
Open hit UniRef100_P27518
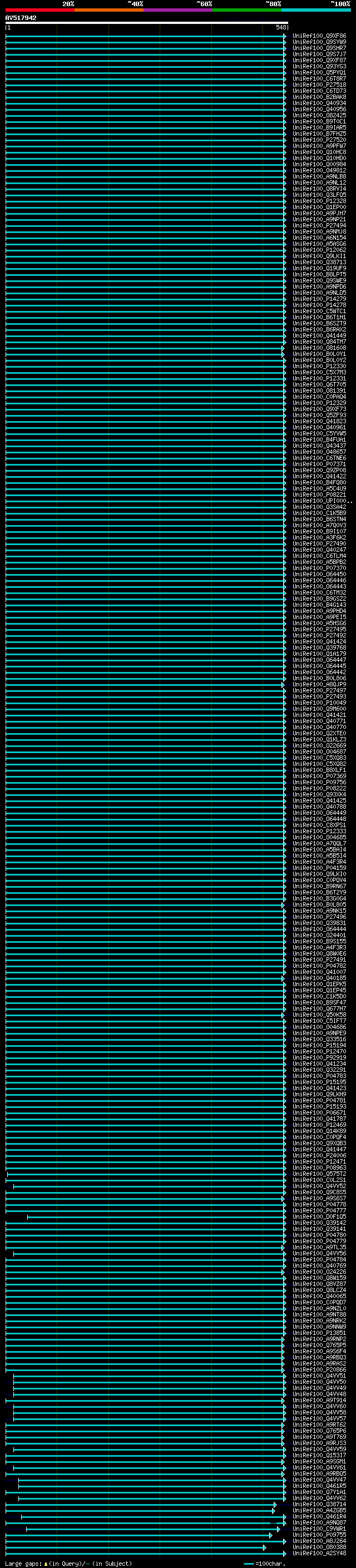pos(319,85)
